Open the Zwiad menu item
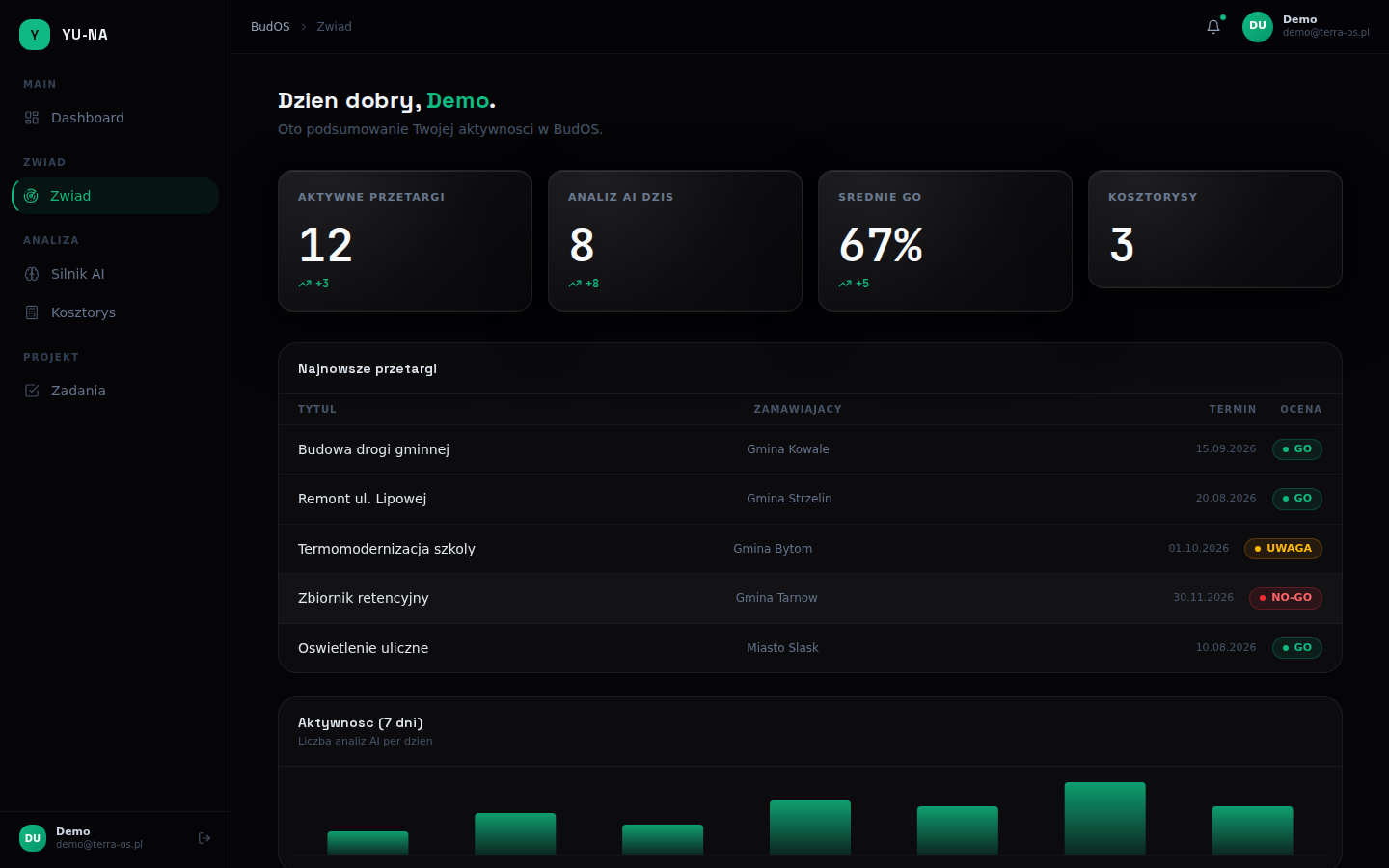Viewport: 1389px width, 868px height. (x=116, y=196)
